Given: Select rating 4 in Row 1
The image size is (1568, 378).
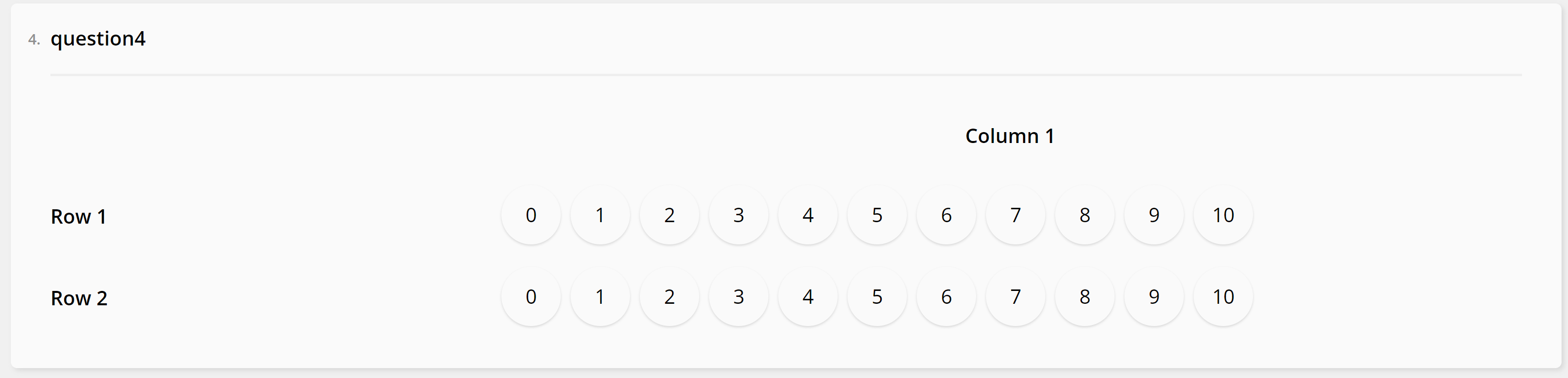Looking at the screenshot, I should (808, 215).
